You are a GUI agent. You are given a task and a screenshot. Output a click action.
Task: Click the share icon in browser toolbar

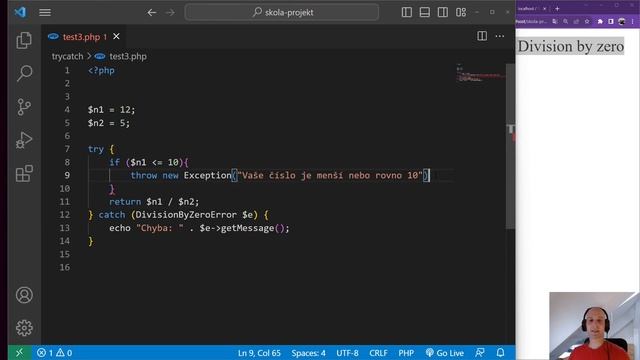pyautogui.click(x=576, y=21)
